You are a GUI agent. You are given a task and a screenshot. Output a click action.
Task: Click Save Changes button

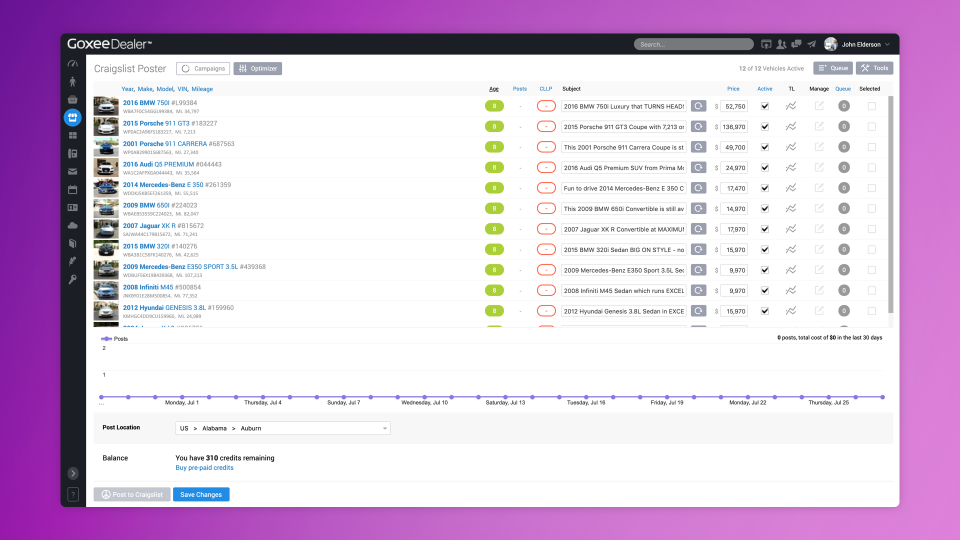pos(201,495)
